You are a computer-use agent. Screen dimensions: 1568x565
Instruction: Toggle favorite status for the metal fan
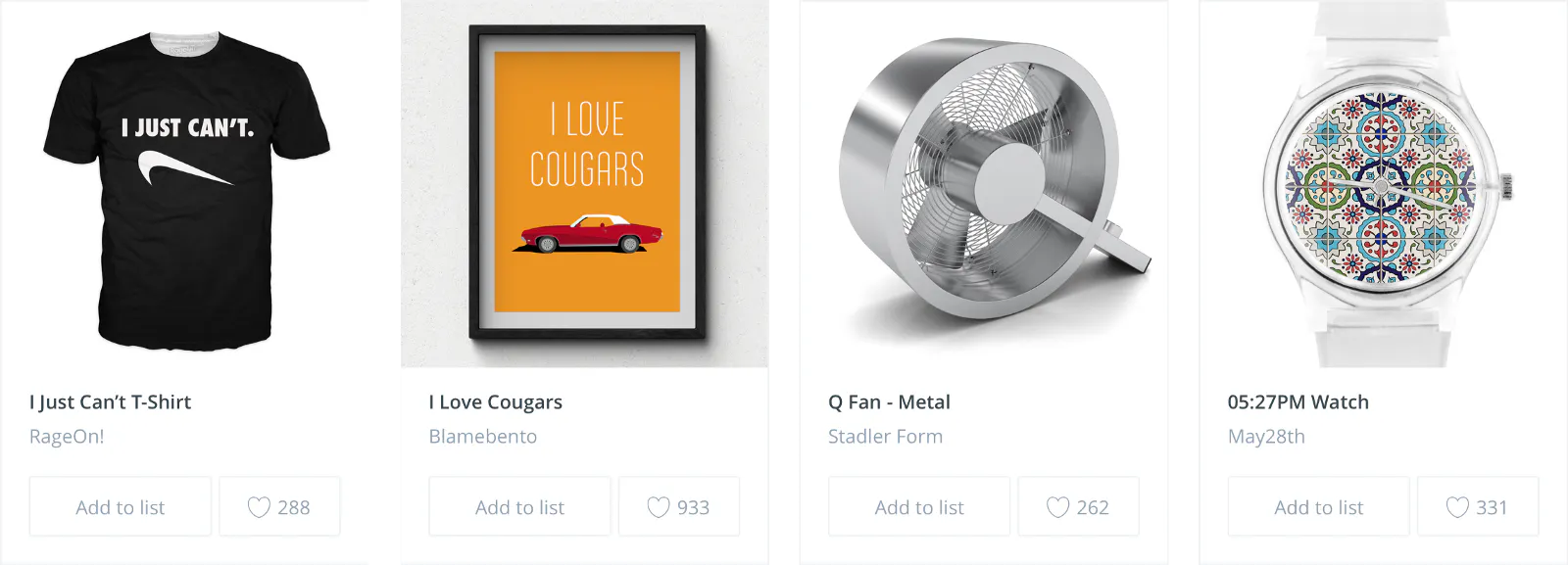tap(1078, 506)
